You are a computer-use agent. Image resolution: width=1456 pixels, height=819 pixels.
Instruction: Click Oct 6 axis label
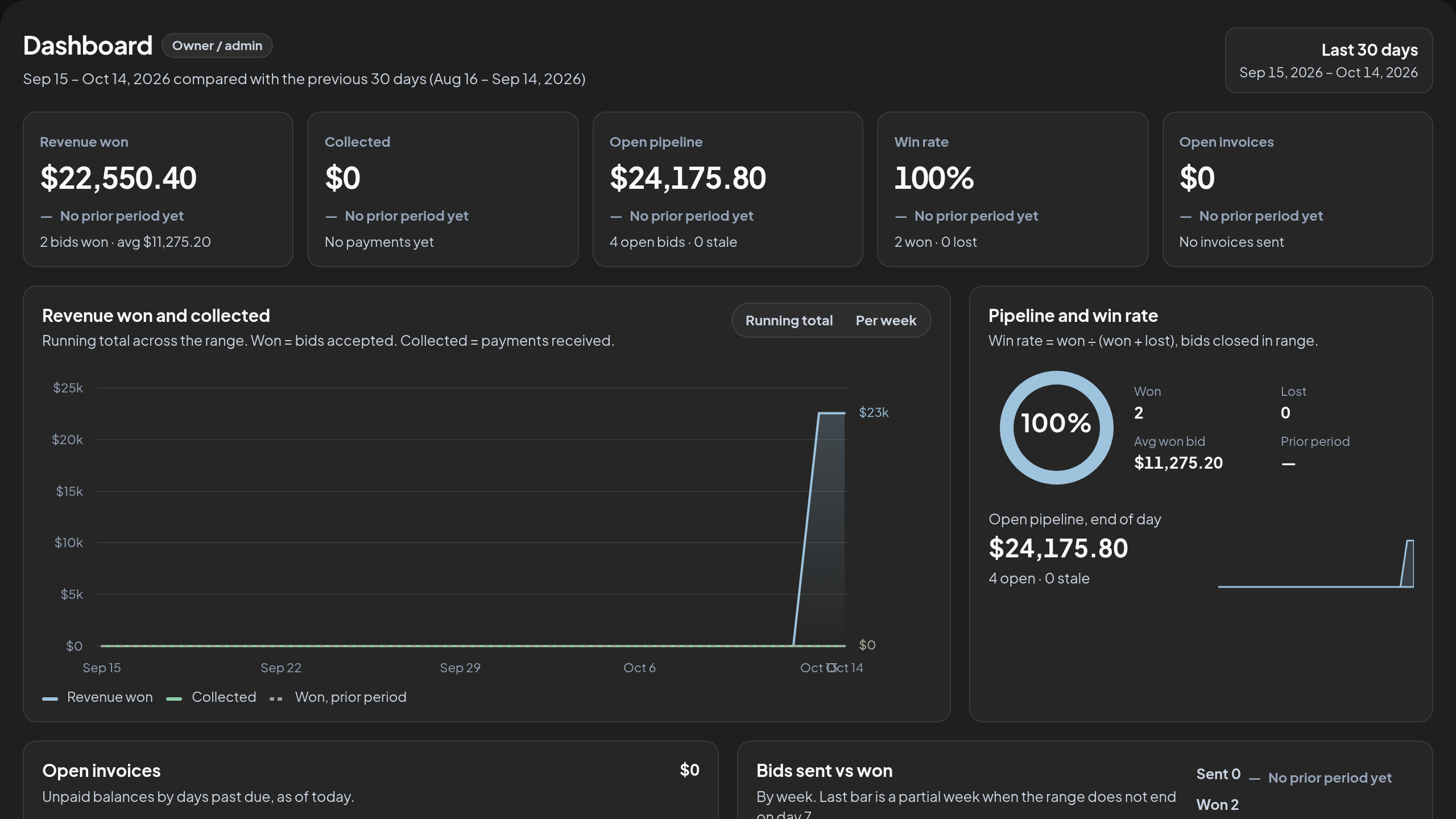coord(639,668)
